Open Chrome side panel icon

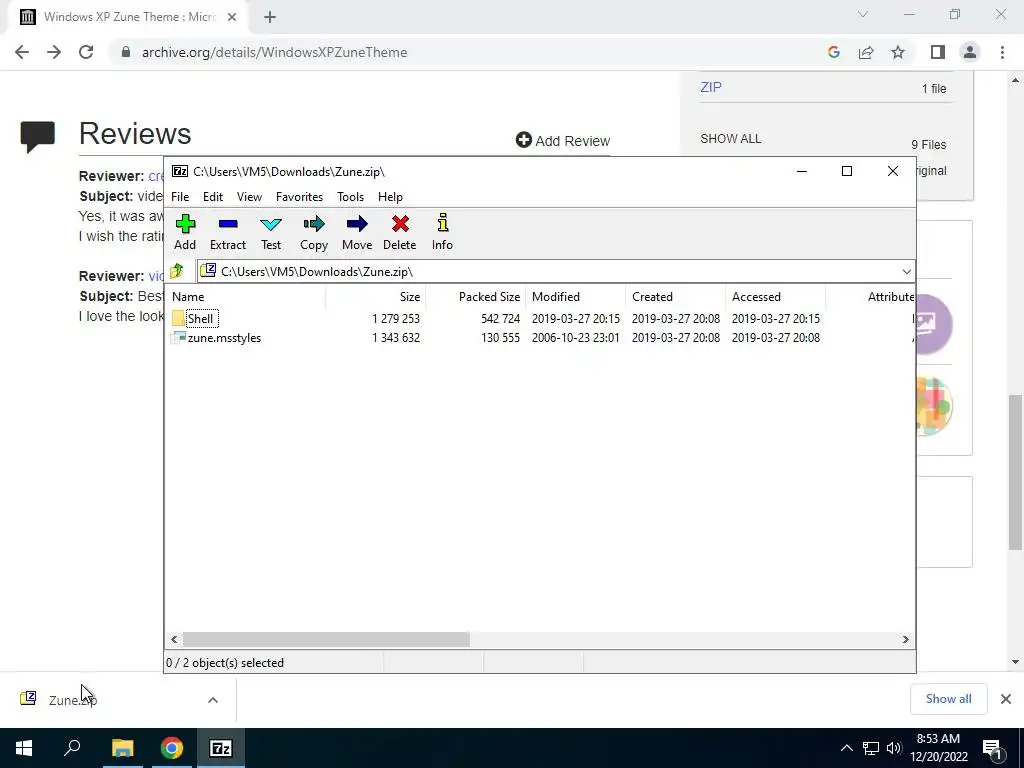[938, 52]
